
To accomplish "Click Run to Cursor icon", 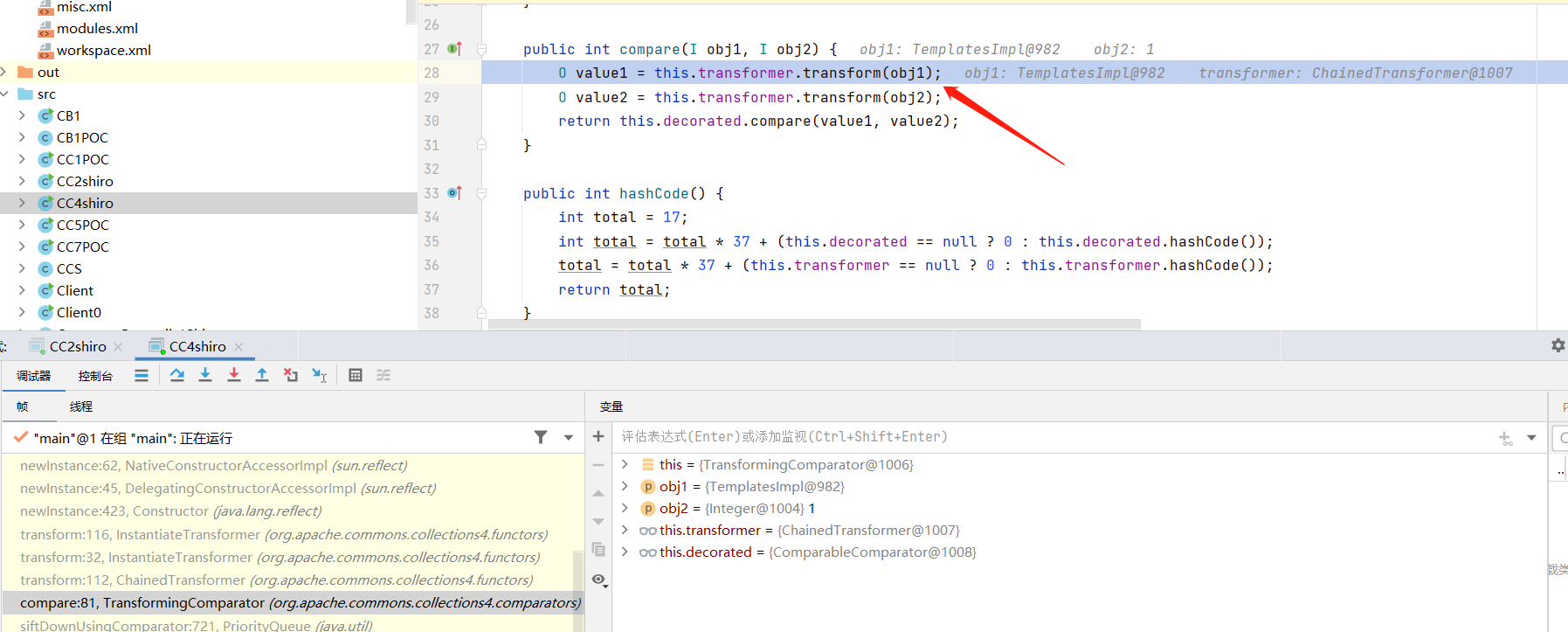I will point(320,375).
